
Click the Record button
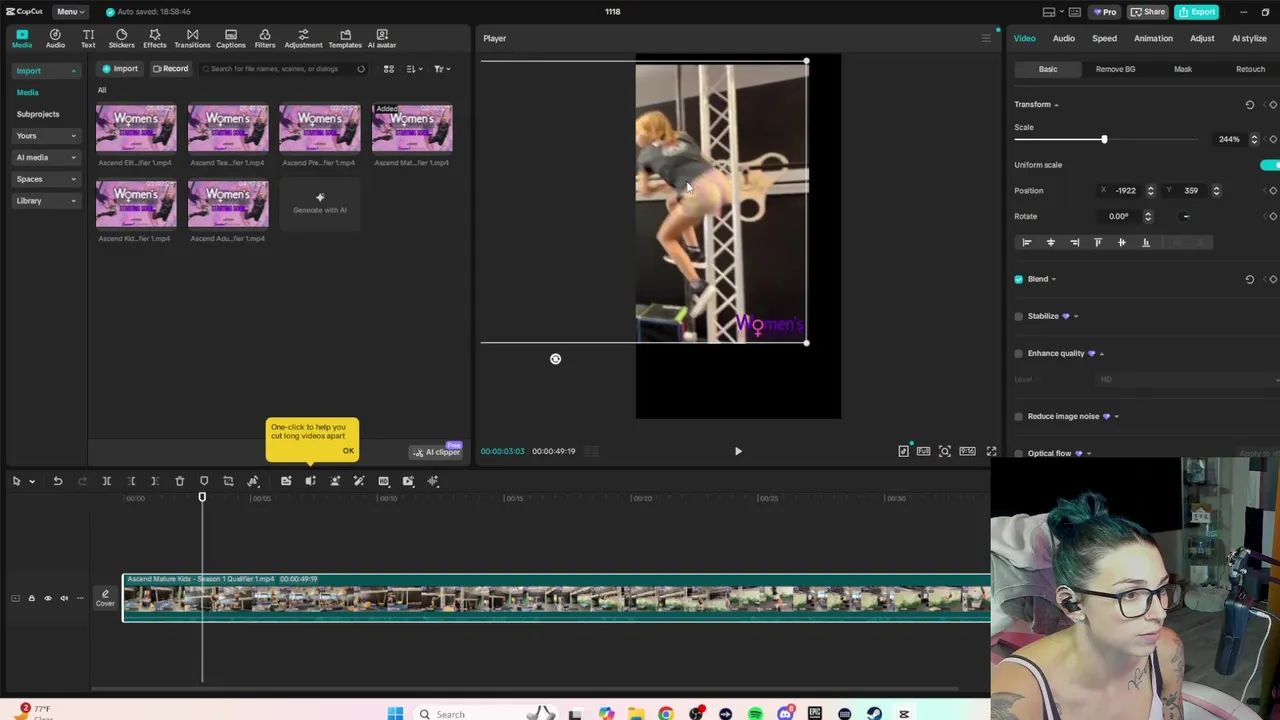pos(170,69)
